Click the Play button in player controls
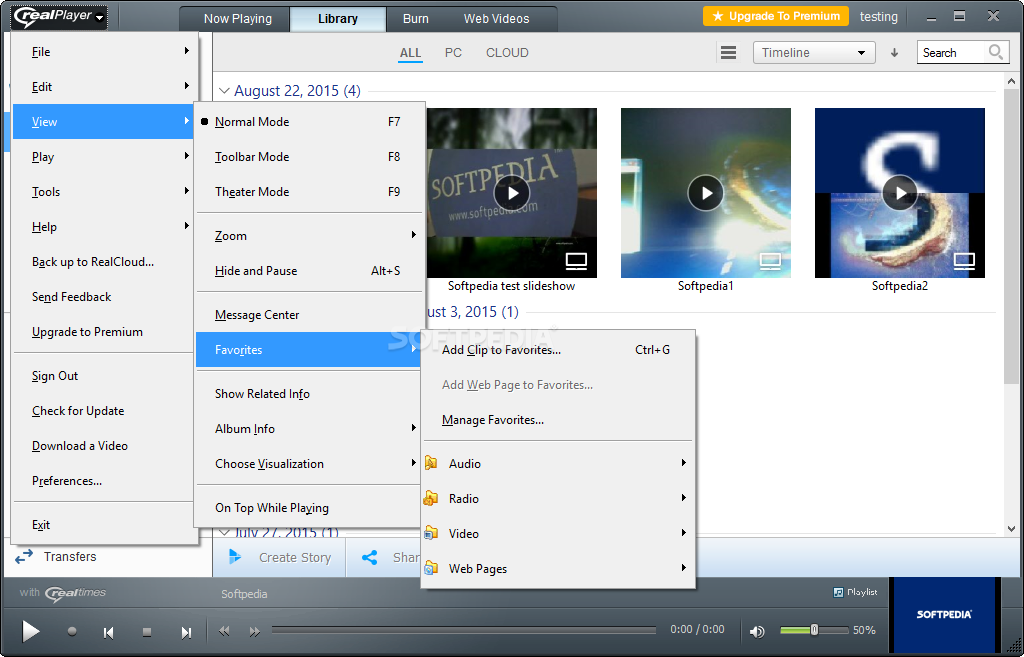 click(30, 631)
